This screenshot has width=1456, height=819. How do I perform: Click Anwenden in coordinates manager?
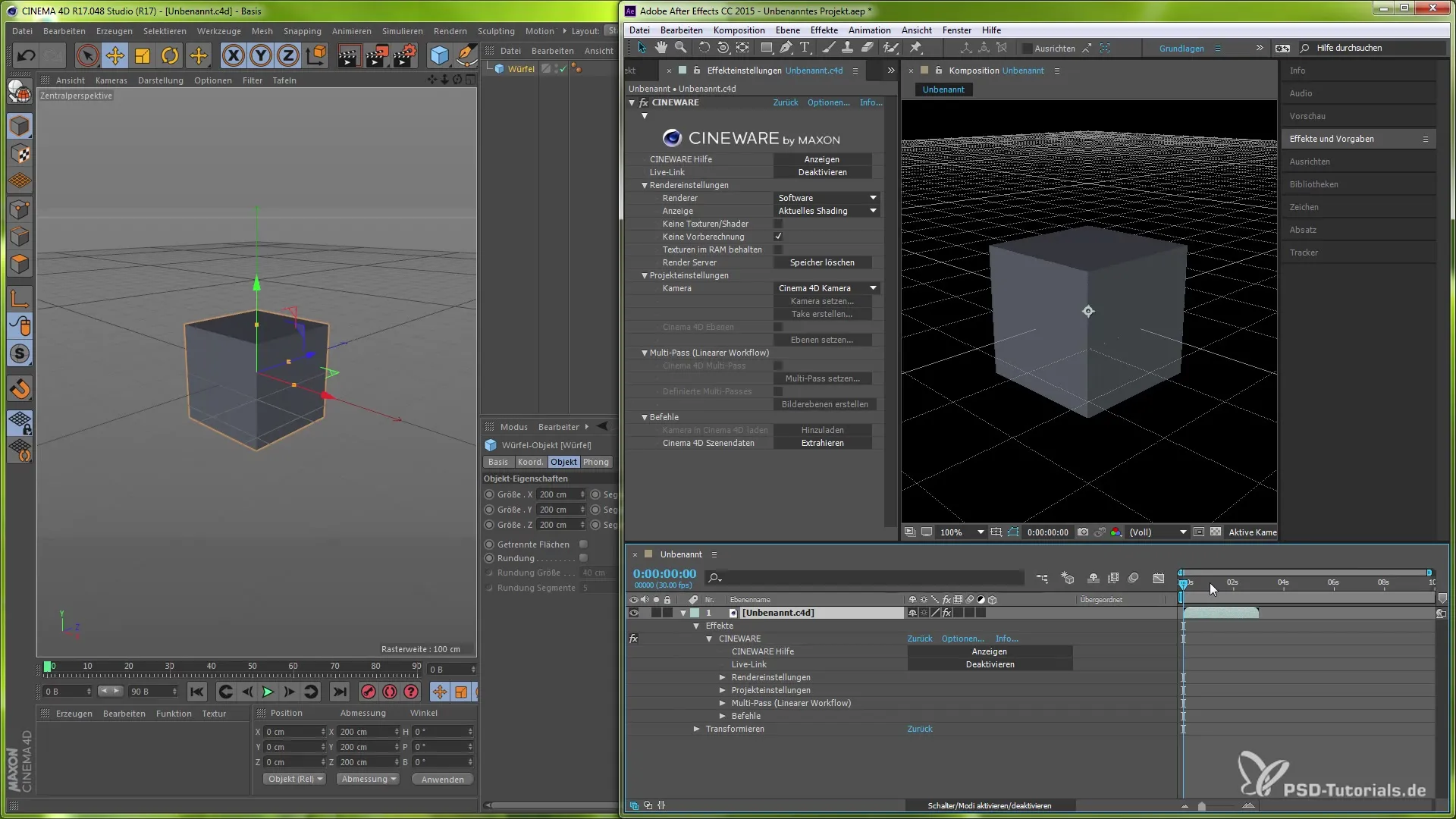click(443, 779)
